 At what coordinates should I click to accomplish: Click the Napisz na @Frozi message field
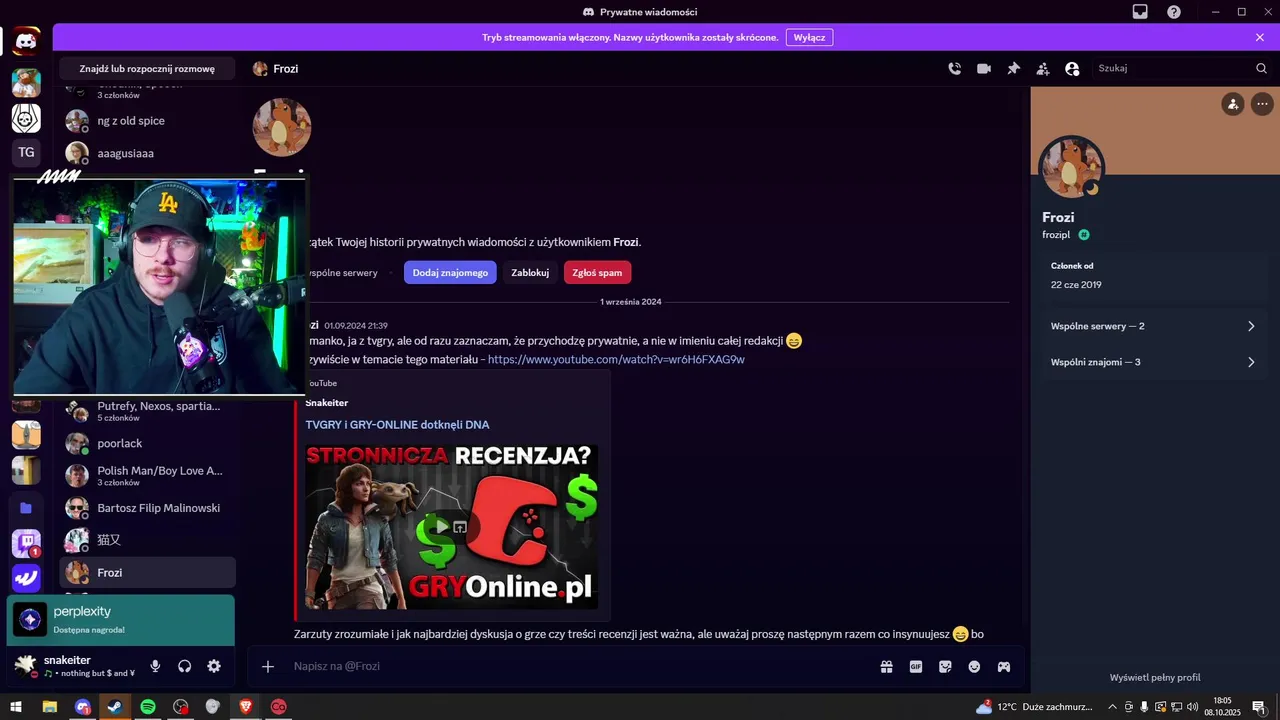tap(580, 666)
